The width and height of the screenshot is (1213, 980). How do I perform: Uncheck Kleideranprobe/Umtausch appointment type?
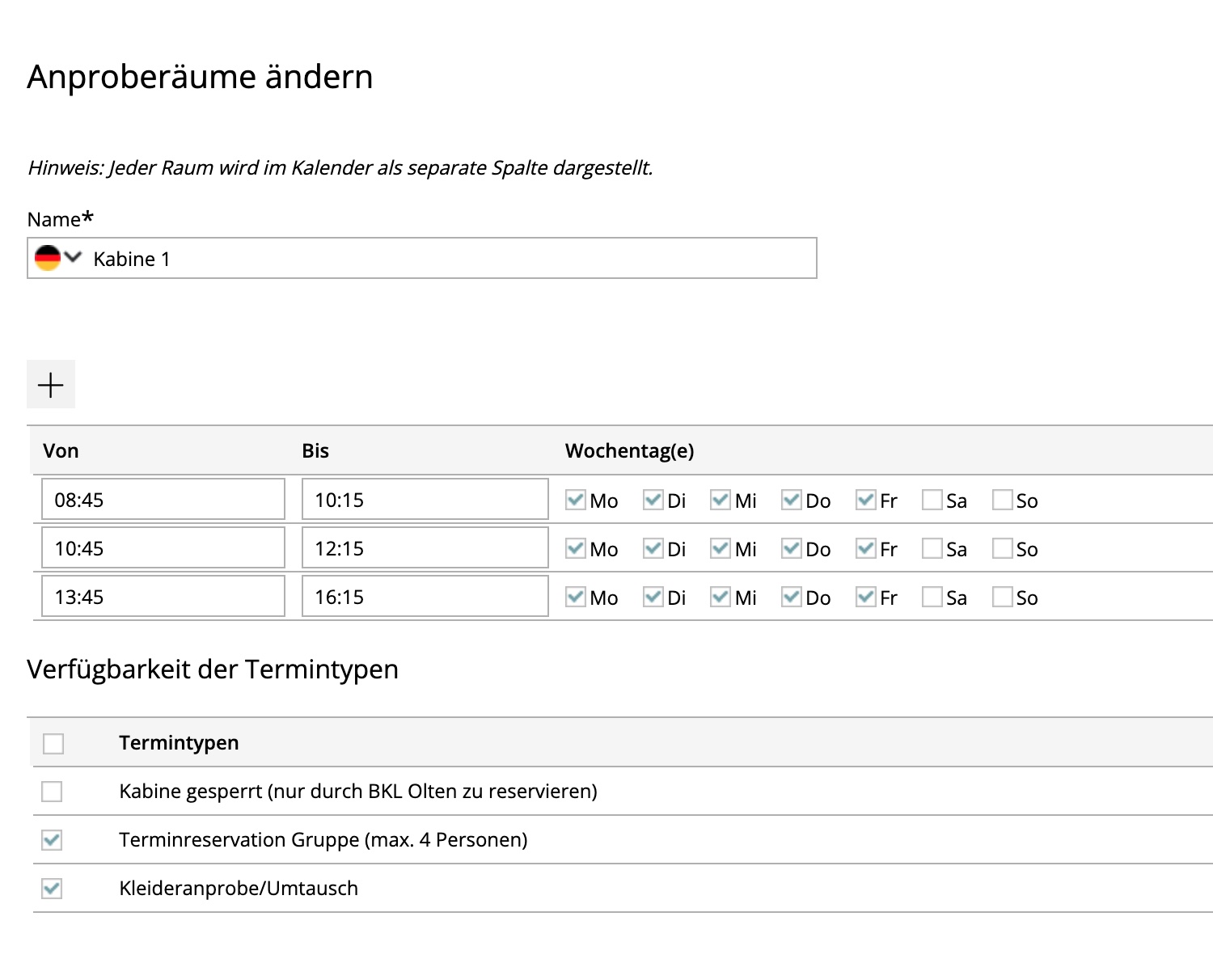tap(53, 889)
